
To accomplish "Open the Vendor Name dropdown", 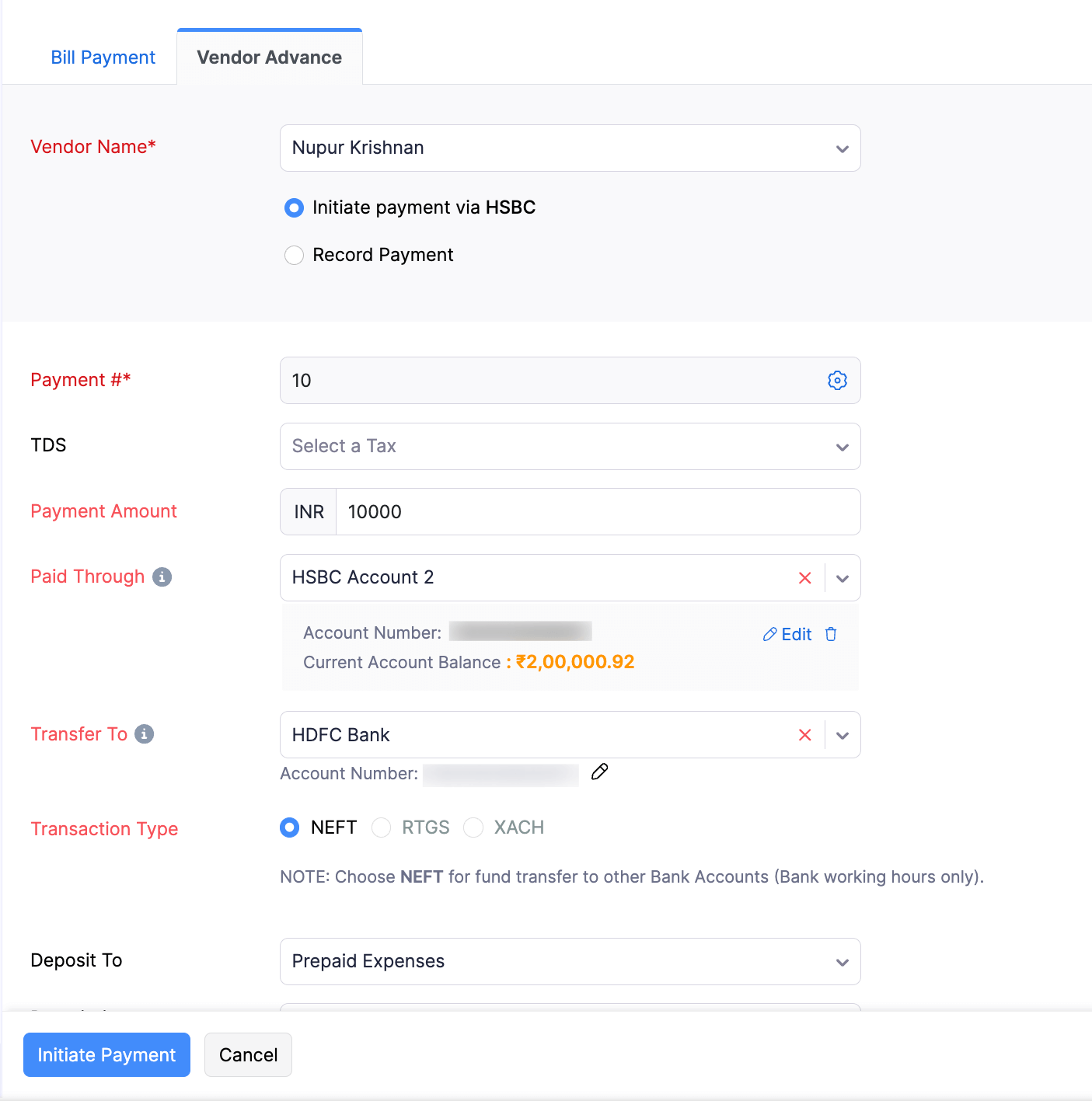I will (x=842, y=148).
